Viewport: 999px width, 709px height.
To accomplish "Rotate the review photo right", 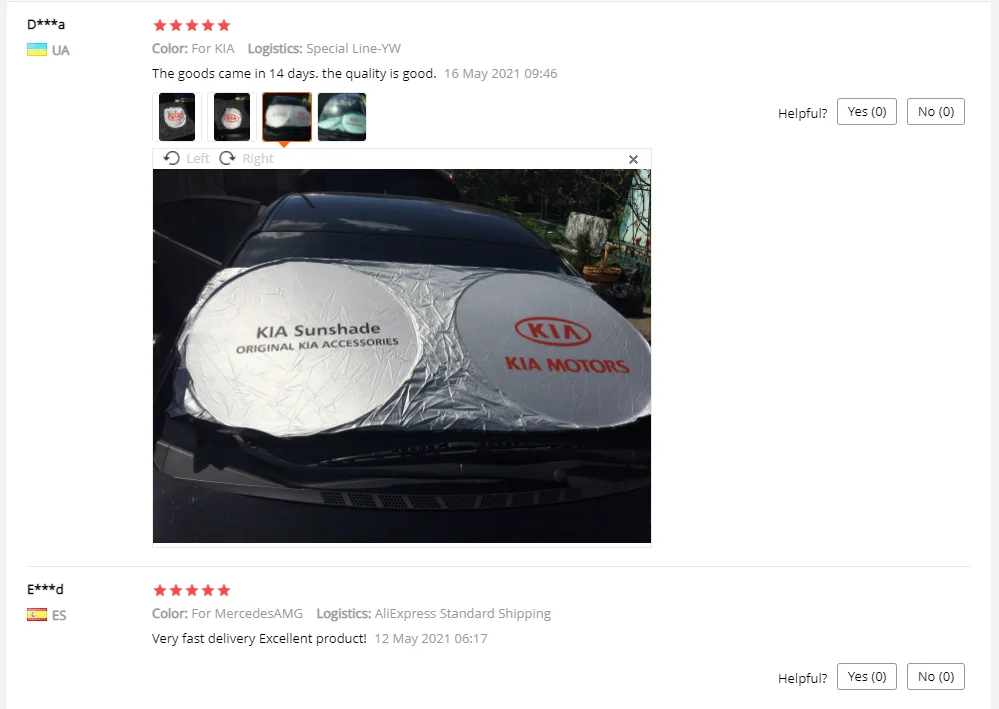I will pos(246,159).
